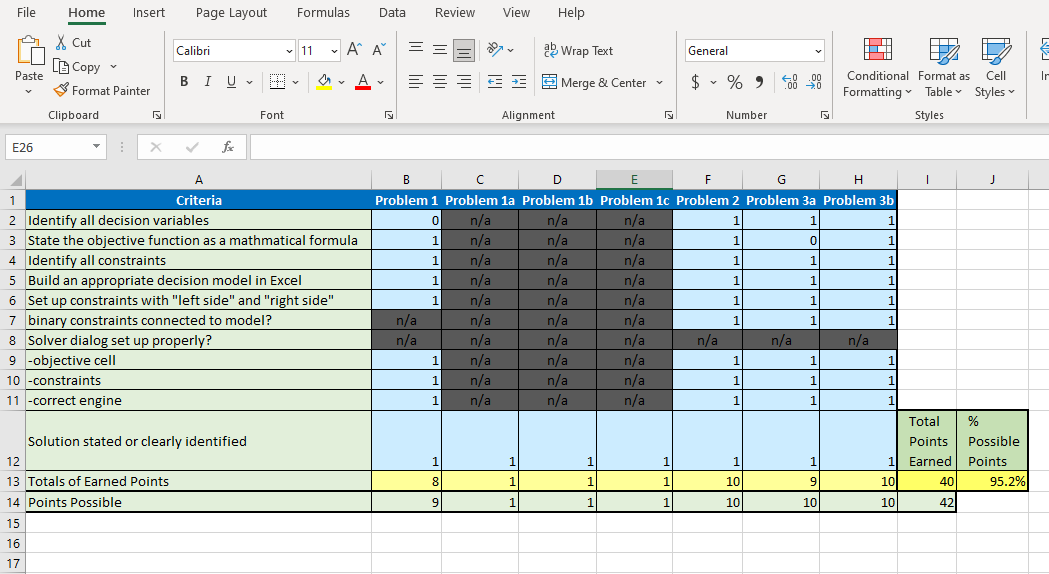Screen dimensions: 1049x574
Task: Open fill color palette arrow
Action: click(x=341, y=82)
